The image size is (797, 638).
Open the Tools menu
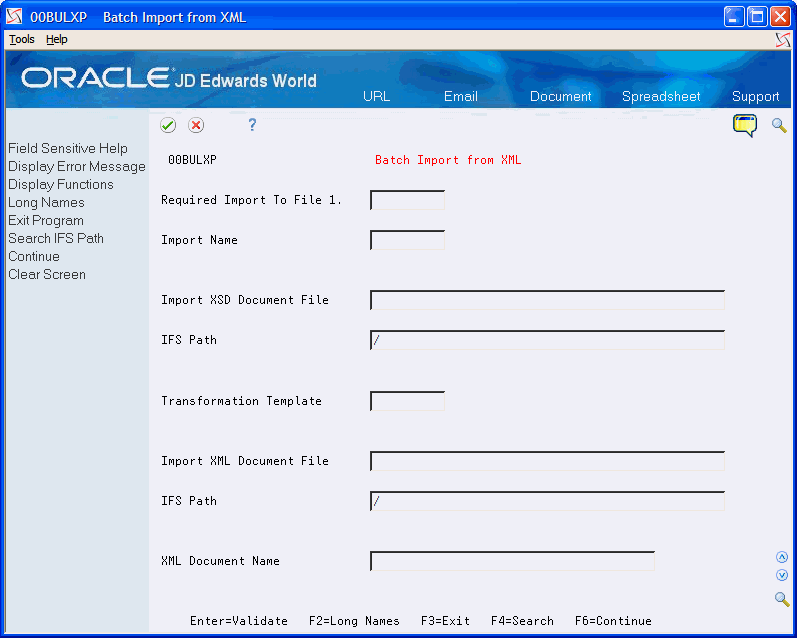point(22,39)
